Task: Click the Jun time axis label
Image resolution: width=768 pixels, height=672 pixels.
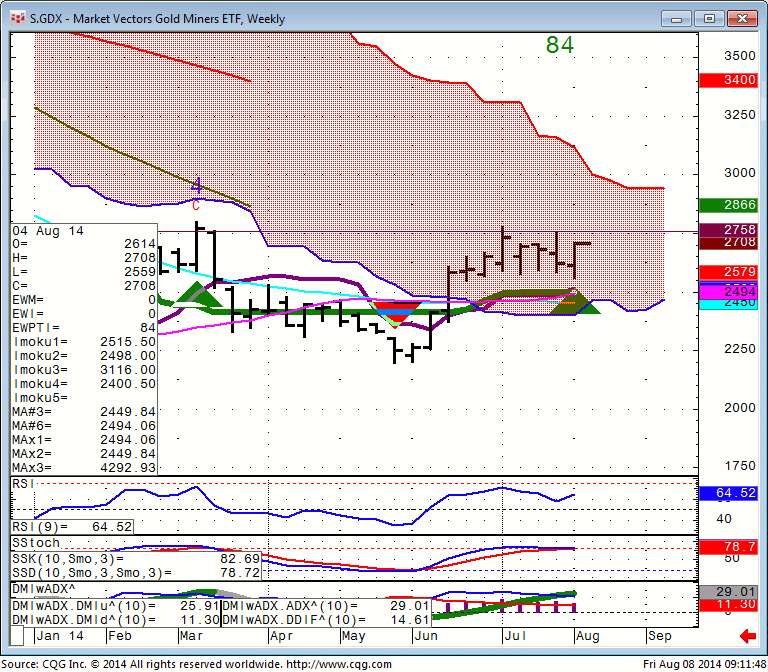Action: (x=425, y=636)
